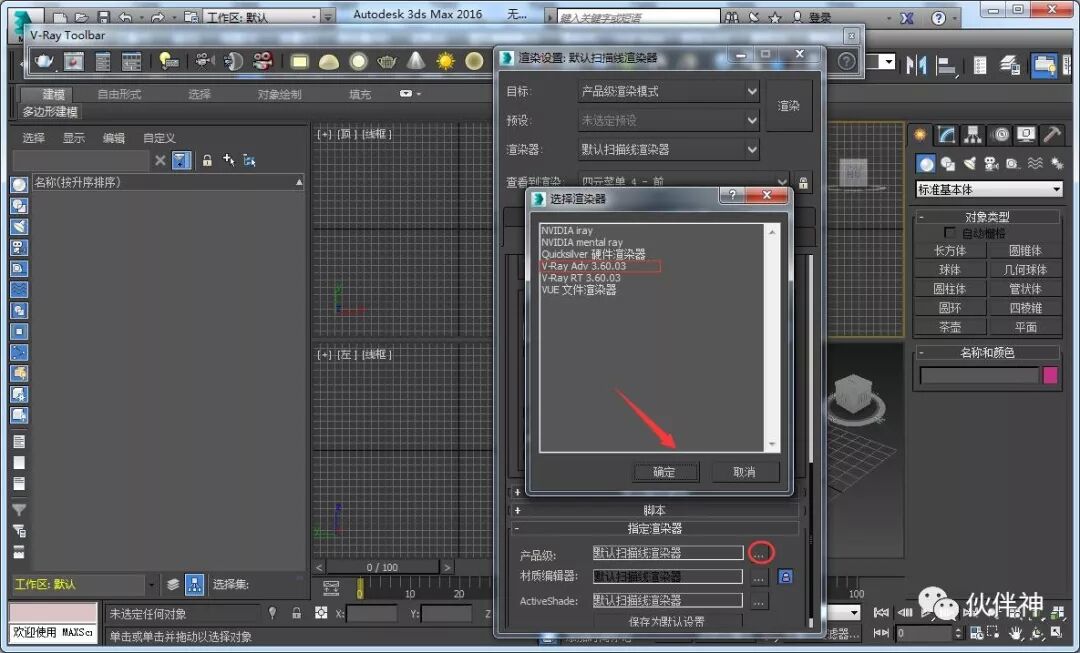The width and height of the screenshot is (1080, 653).
Task: Click the scene explorer lock icon
Action: coord(207,160)
